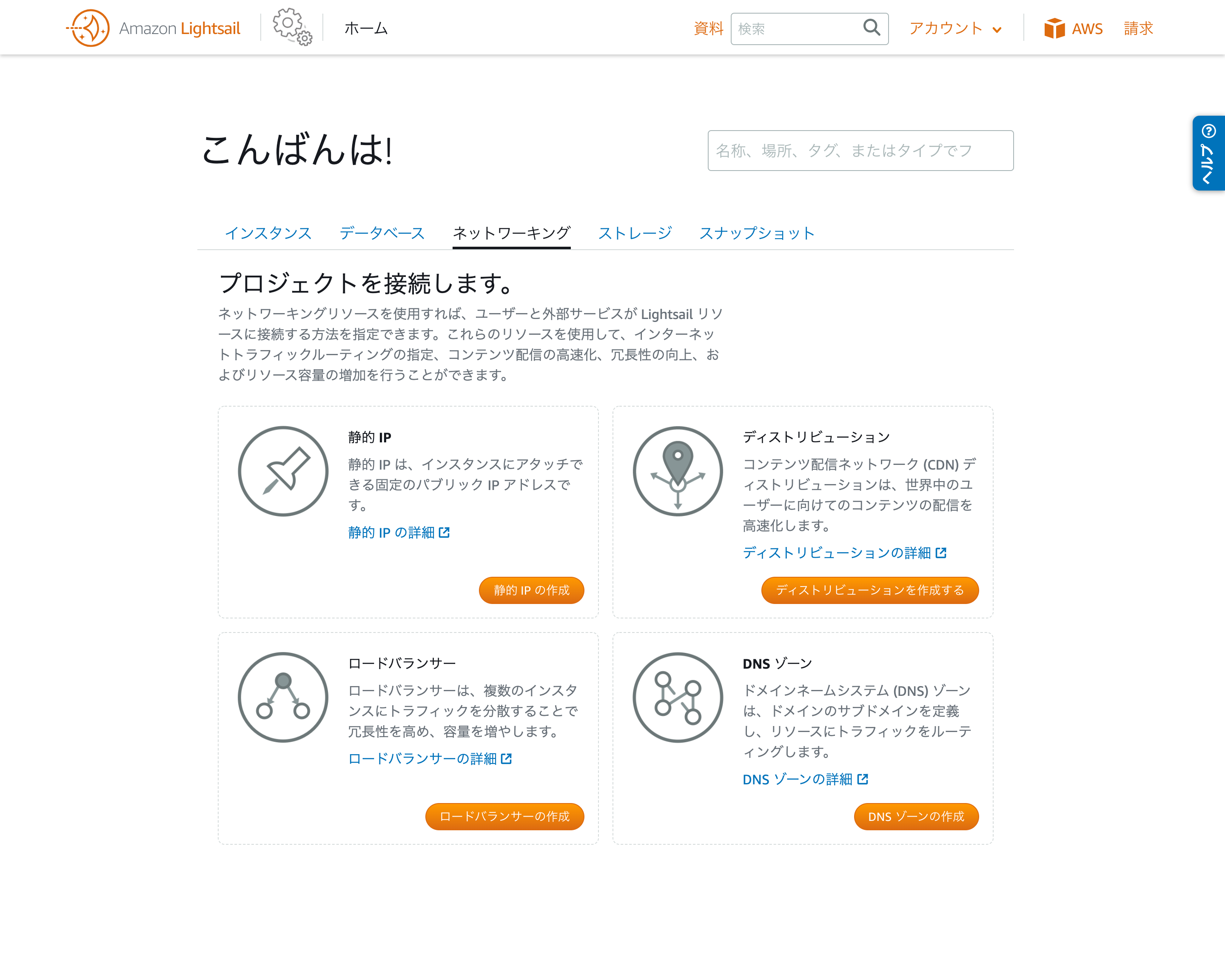Screen dimensions: 1225x980
Task: Open the settings gear icon
Action: [291, 26]
